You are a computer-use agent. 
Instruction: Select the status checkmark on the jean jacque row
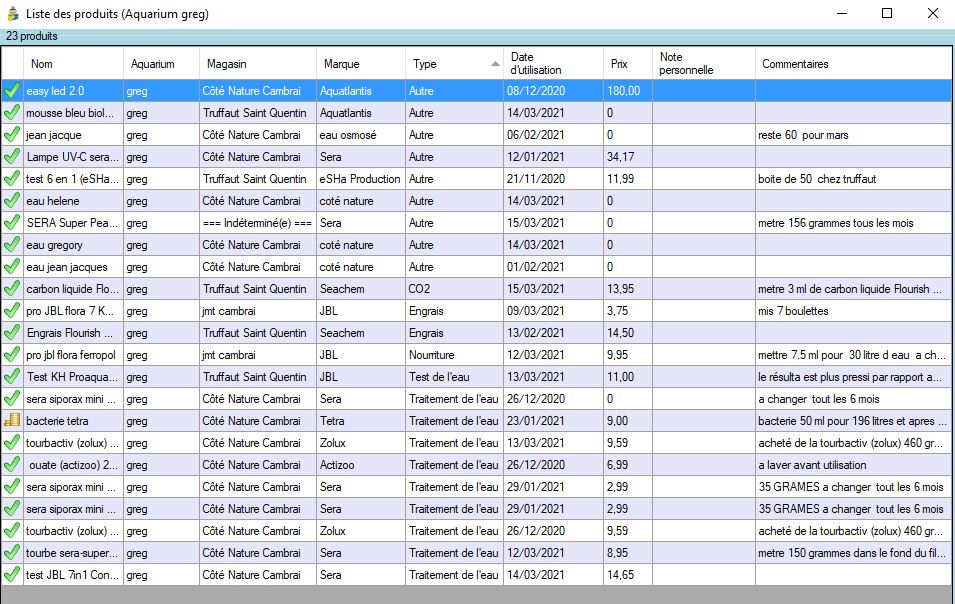[x=12, y=135]
